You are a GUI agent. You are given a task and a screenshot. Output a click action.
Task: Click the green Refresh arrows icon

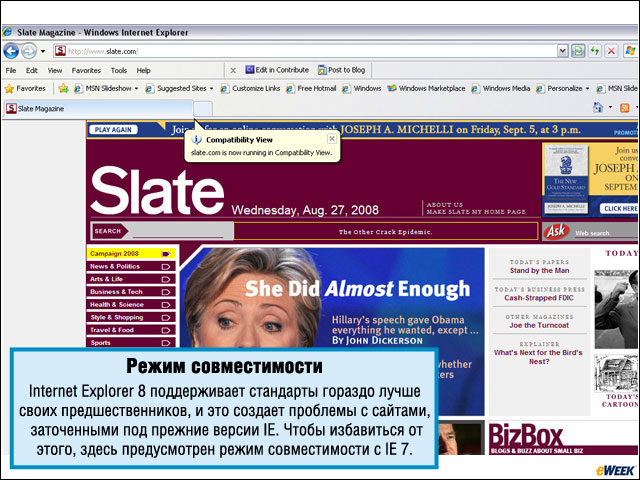tap(595, 51)
